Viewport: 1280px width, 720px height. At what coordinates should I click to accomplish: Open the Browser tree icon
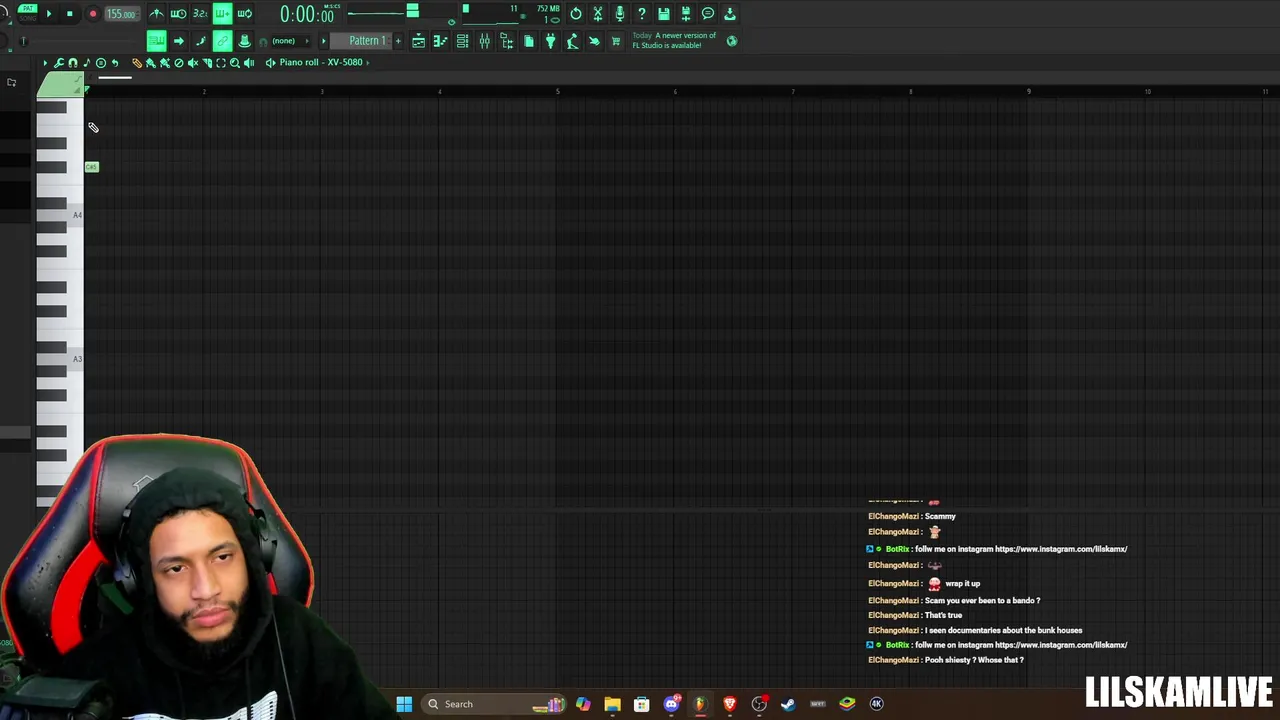pos(507,41)
